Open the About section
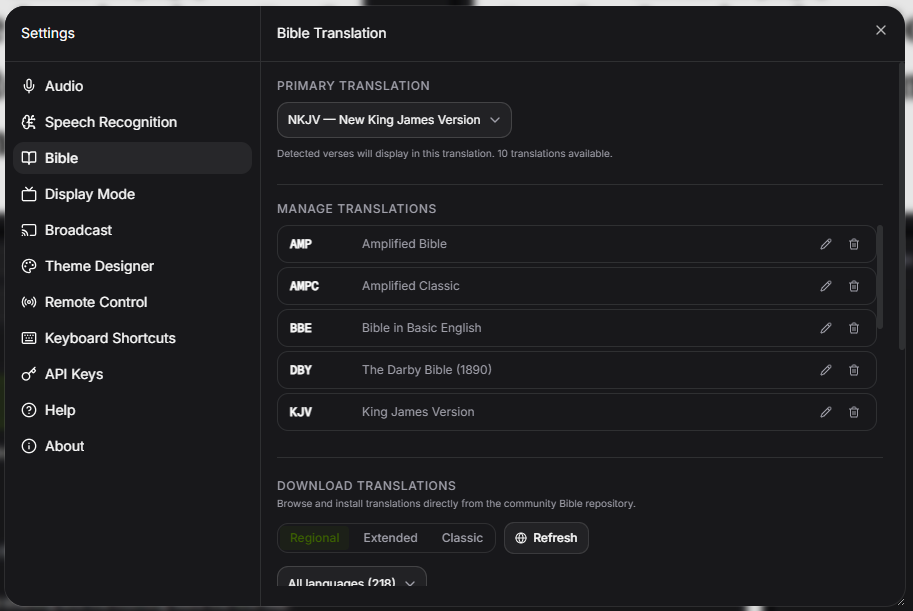This screenshot has width=913, height=611. [132, 446]
